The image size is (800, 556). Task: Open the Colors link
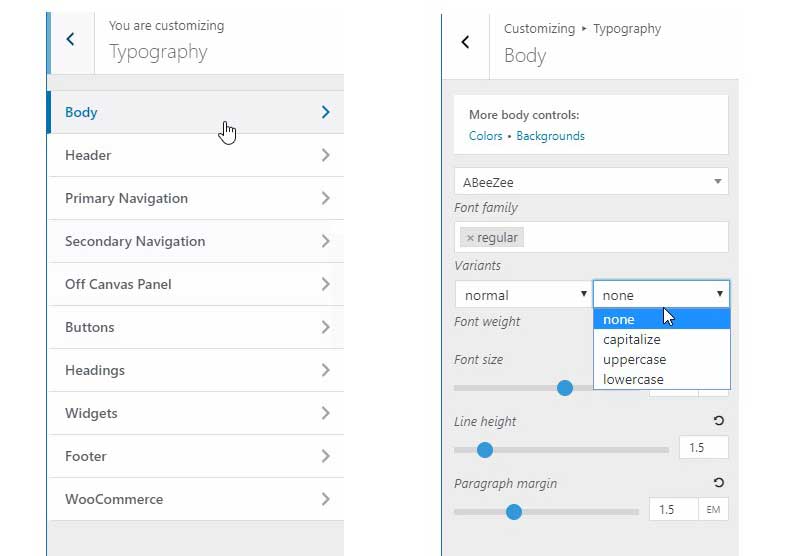[x=485, y=136]
